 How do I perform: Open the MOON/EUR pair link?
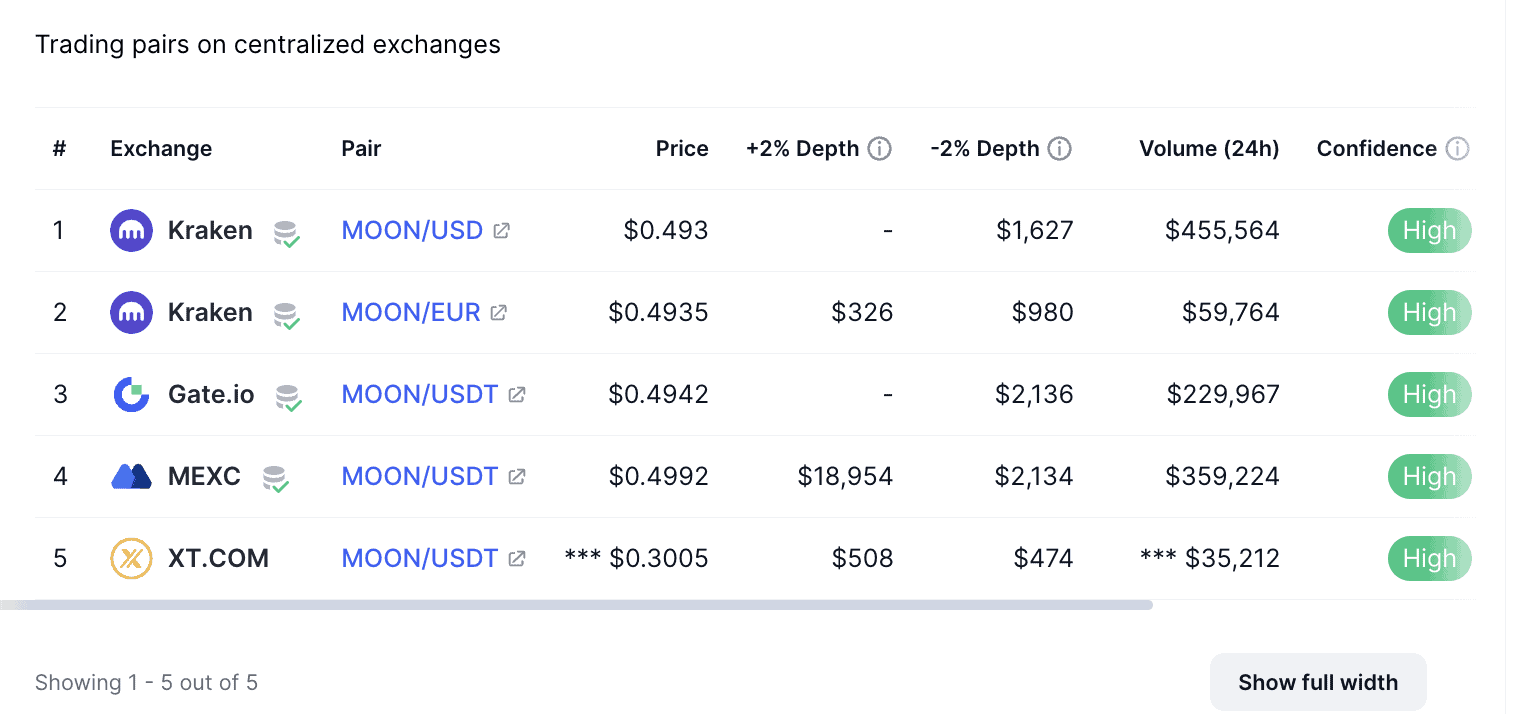[411, 313]
